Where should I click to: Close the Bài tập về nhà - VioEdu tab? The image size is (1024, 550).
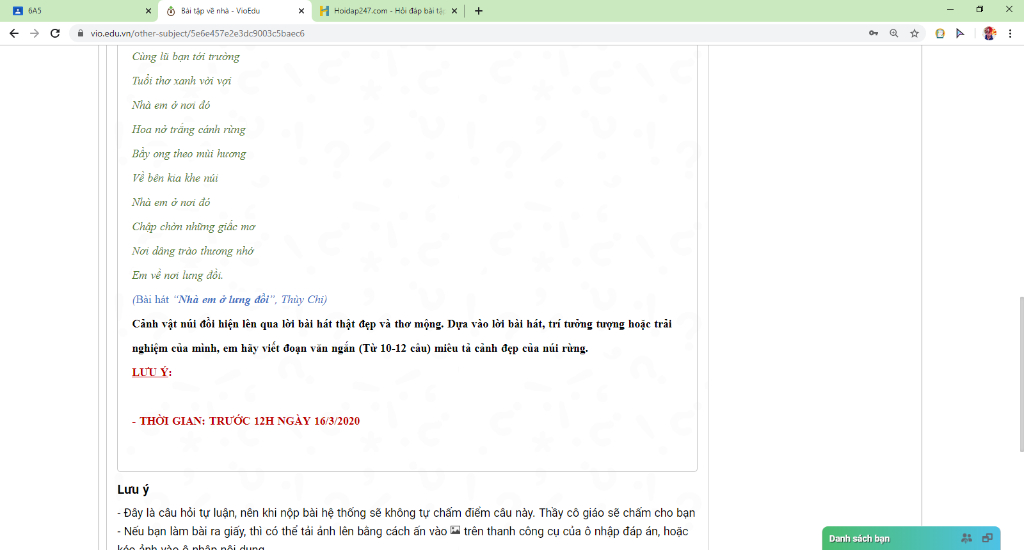pos(301,11)
